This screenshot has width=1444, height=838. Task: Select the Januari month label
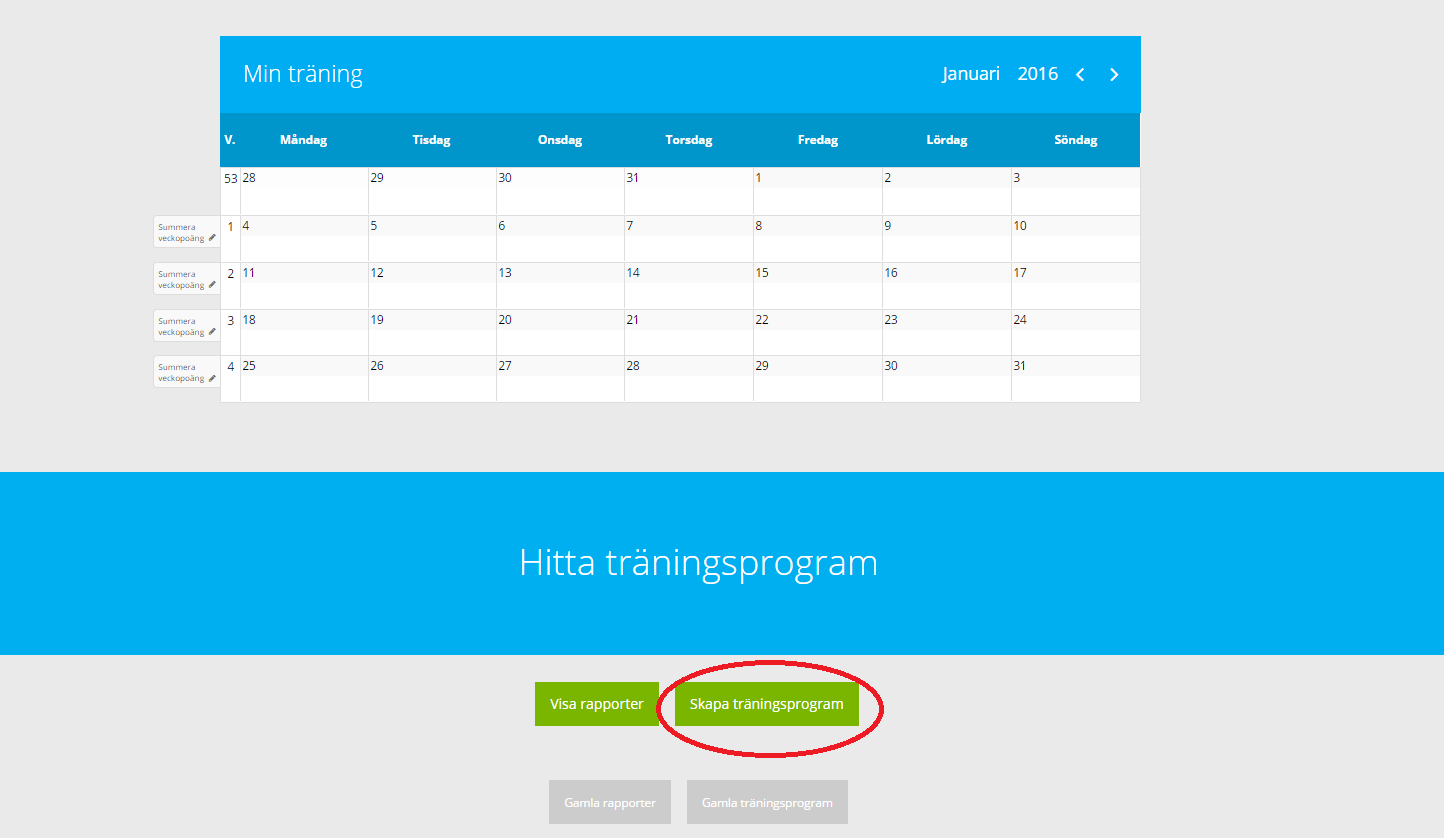970,74
